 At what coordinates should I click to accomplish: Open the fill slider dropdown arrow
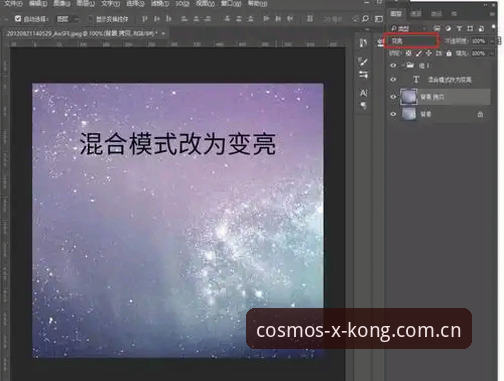pos(492,53)
